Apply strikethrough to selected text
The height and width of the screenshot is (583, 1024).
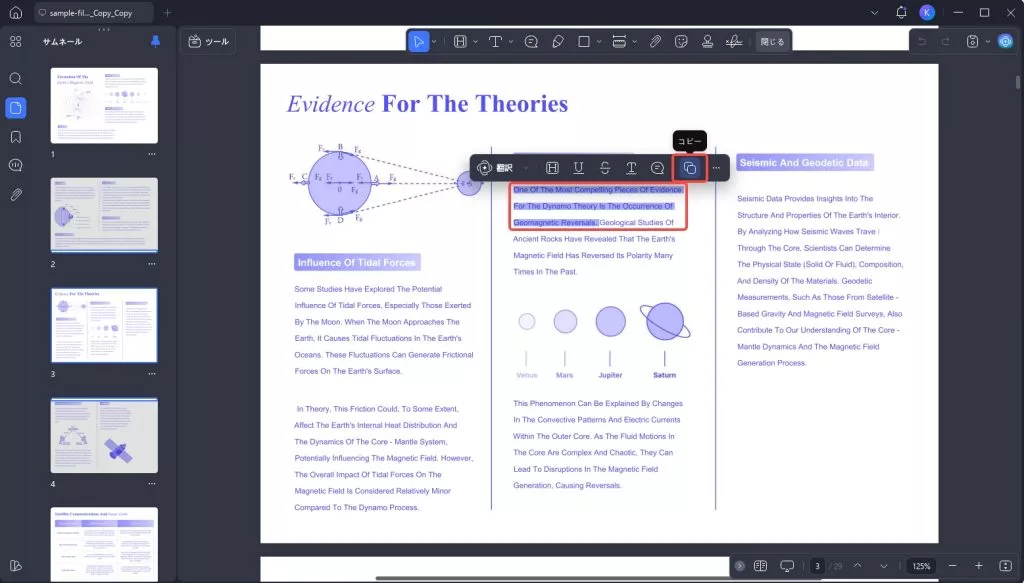[x=605, y=168]
